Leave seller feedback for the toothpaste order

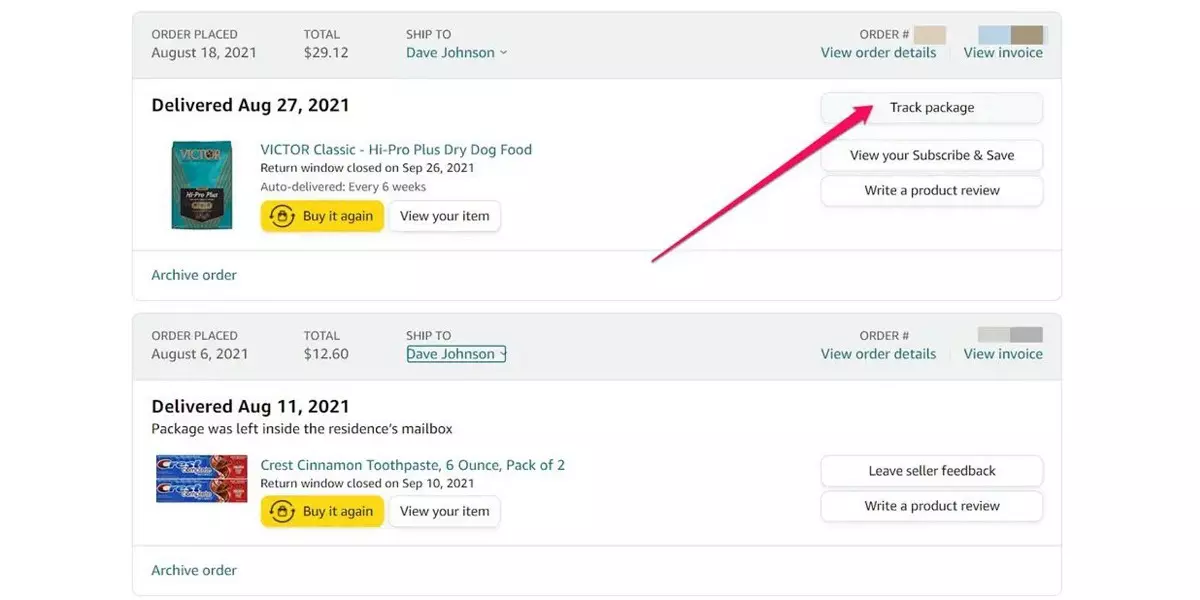pos(931,470)
